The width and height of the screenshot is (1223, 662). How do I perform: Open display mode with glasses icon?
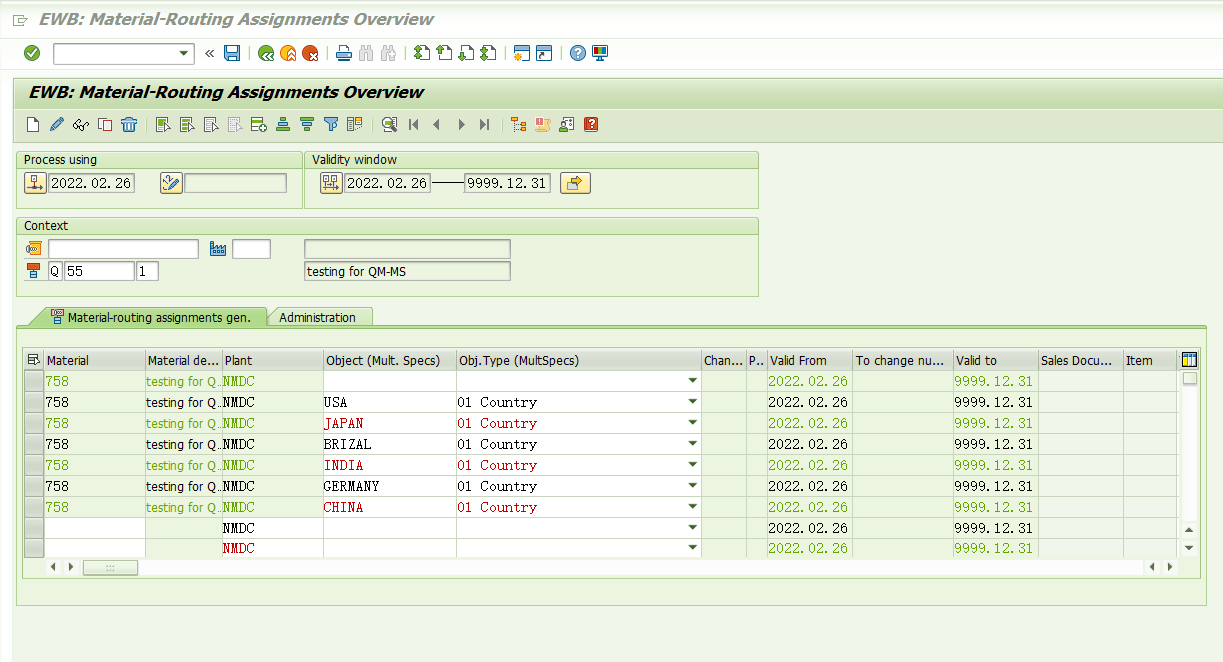(x=79, y=124)
